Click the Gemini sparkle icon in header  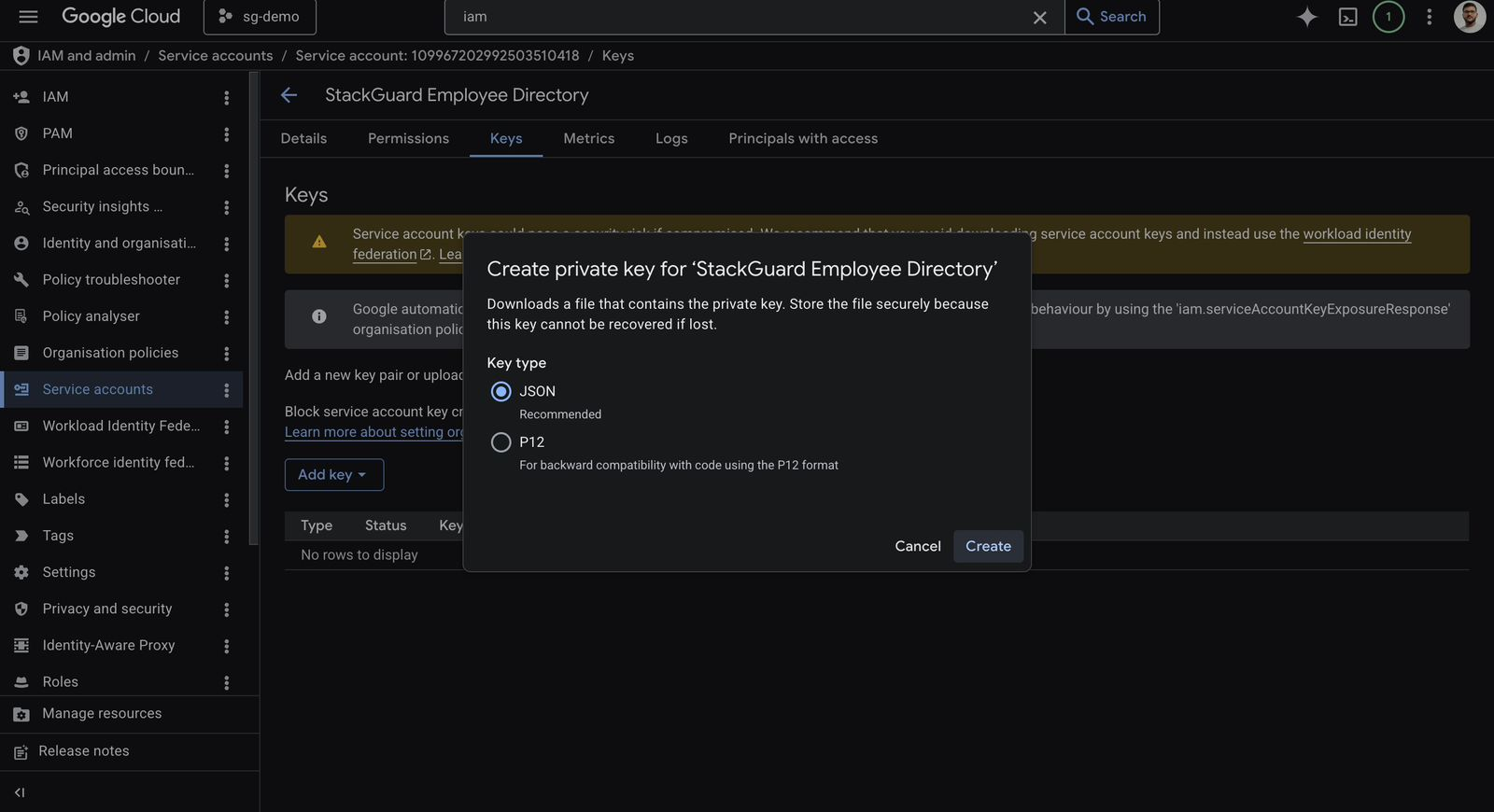[1307, 17]
